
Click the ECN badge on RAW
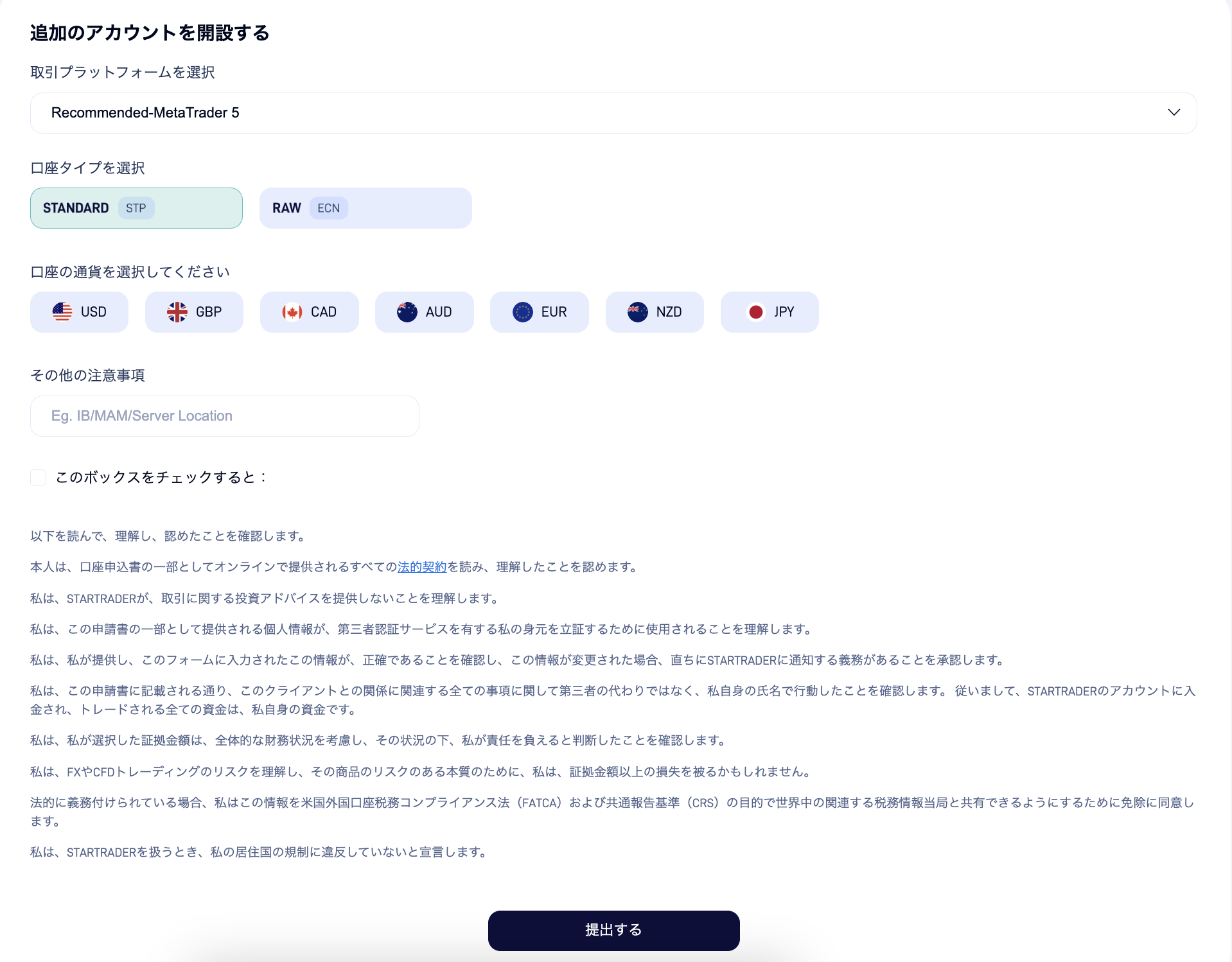[x=329, y=208]
